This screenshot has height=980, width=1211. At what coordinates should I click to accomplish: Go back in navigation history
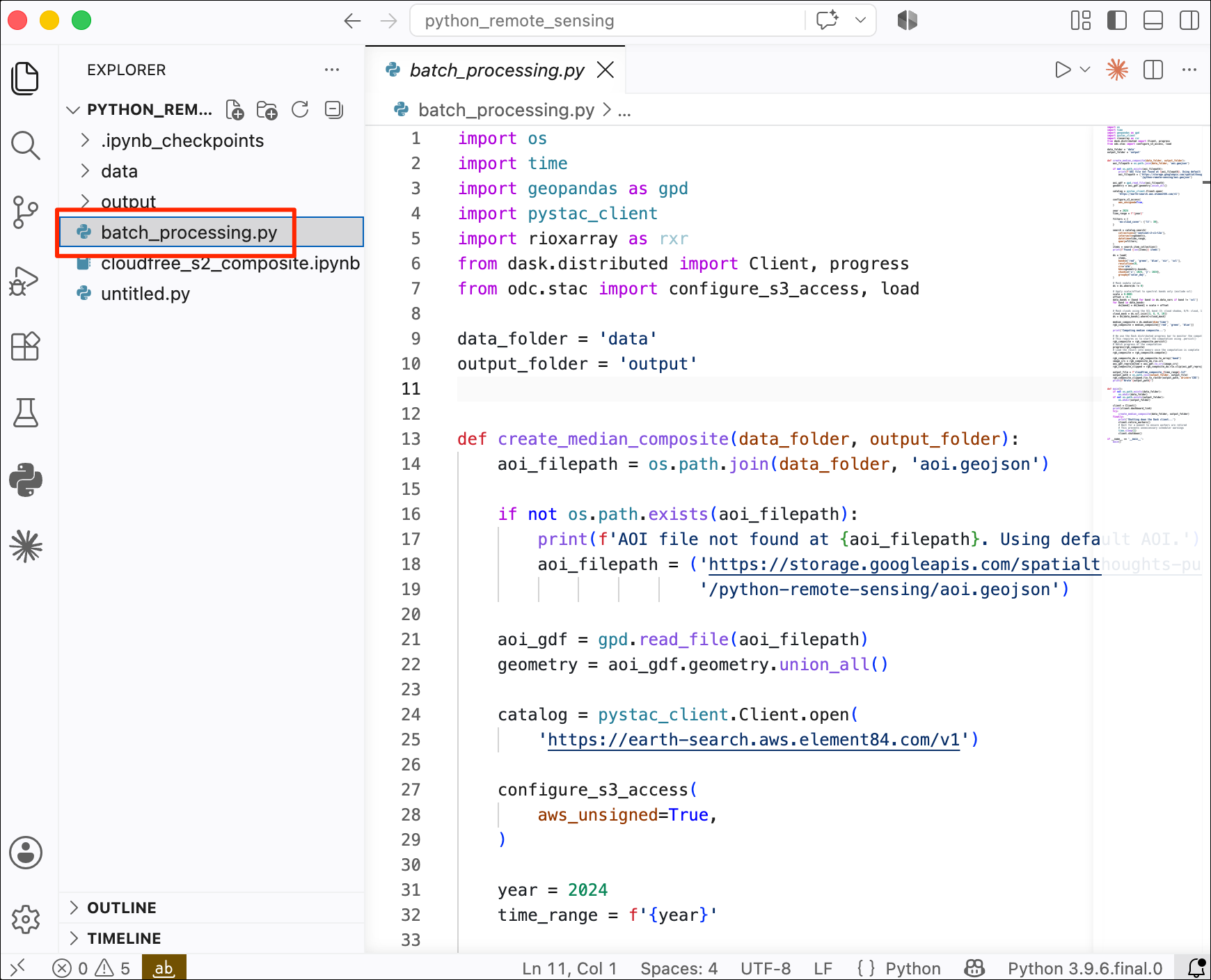click(353, 21)
